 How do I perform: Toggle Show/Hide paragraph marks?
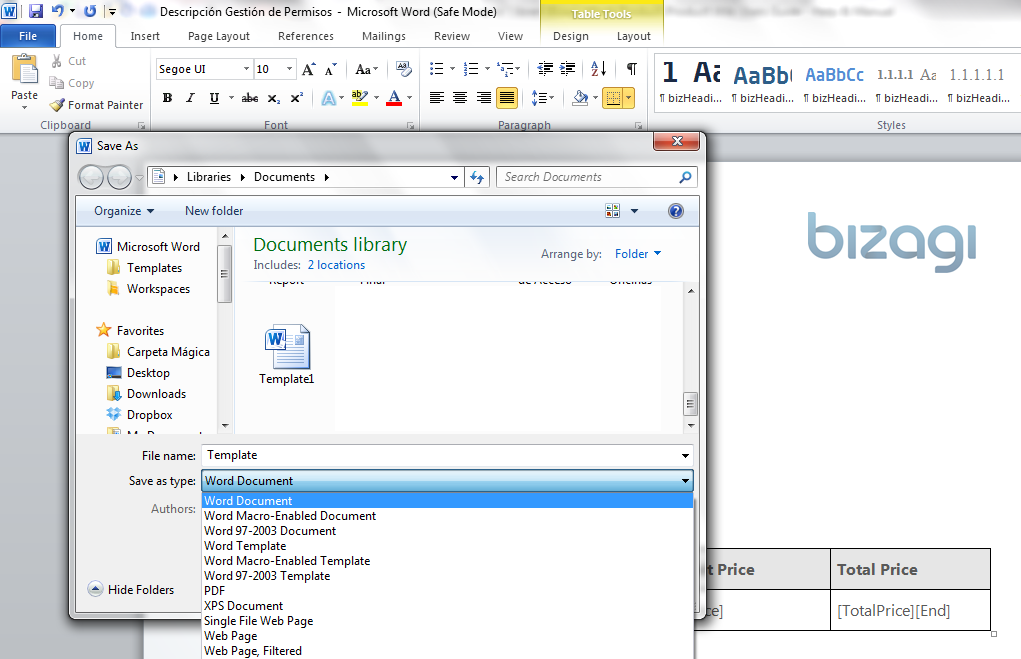[x=632, y=69]
